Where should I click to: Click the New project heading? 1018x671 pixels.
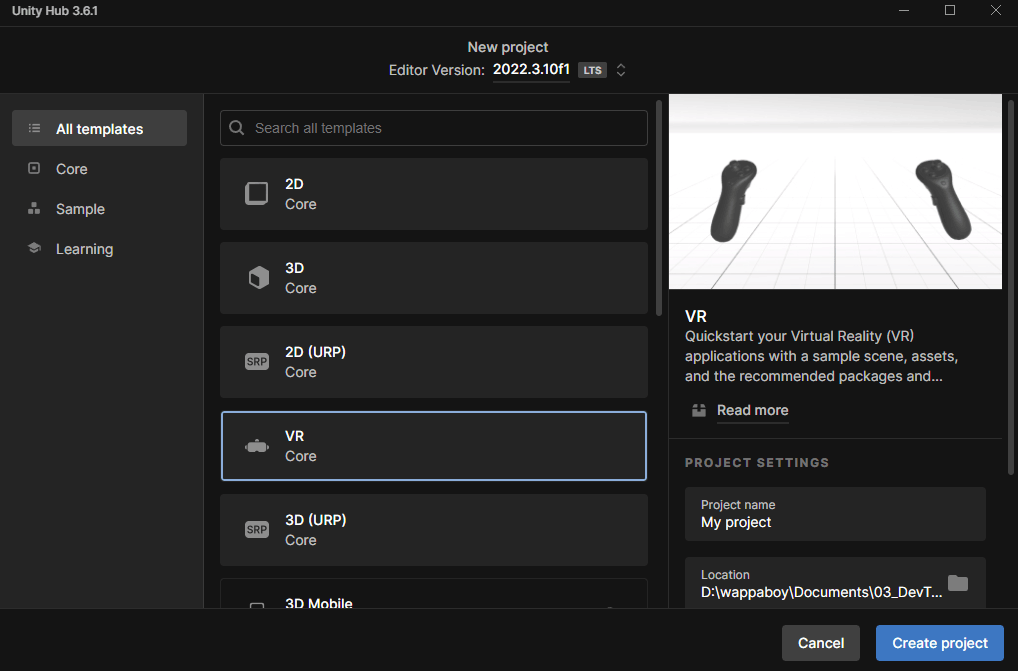click(x=508, y=47)
